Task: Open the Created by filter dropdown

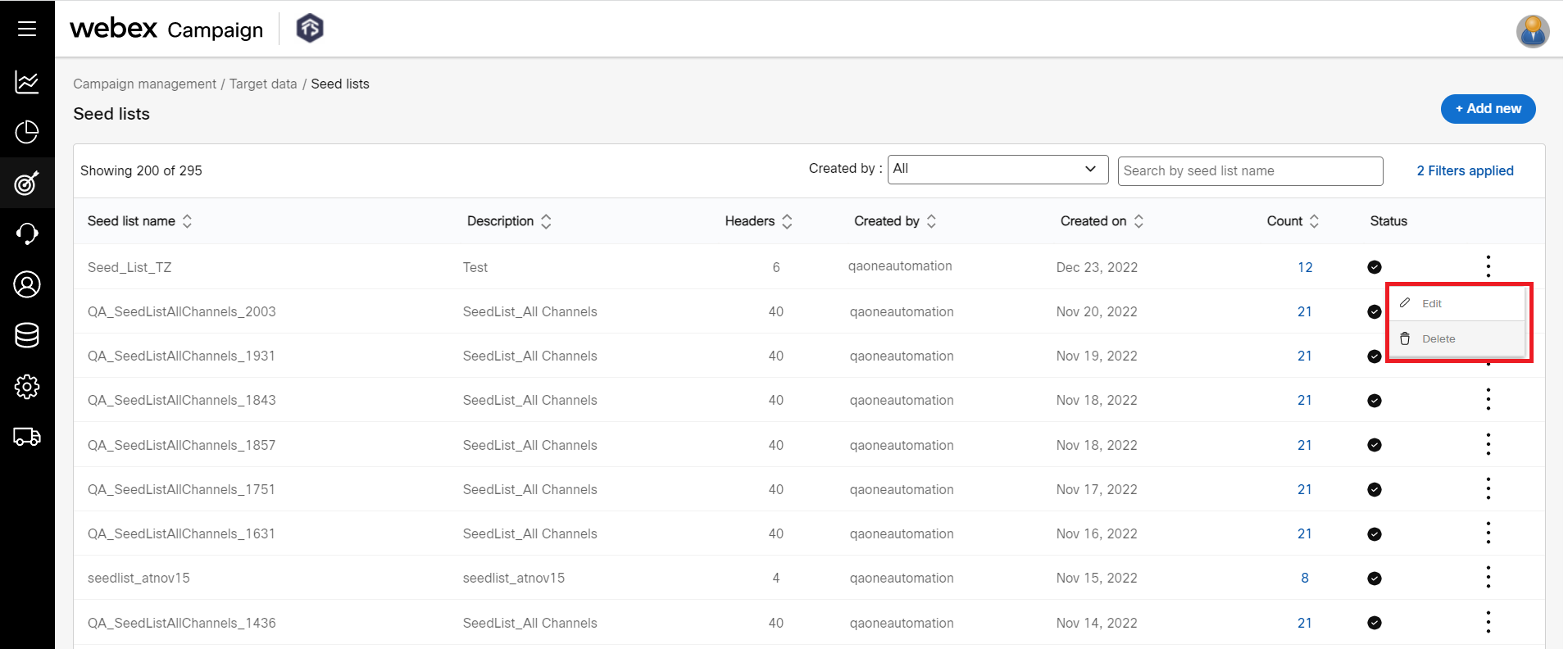Action: click(x=998, y=170)
